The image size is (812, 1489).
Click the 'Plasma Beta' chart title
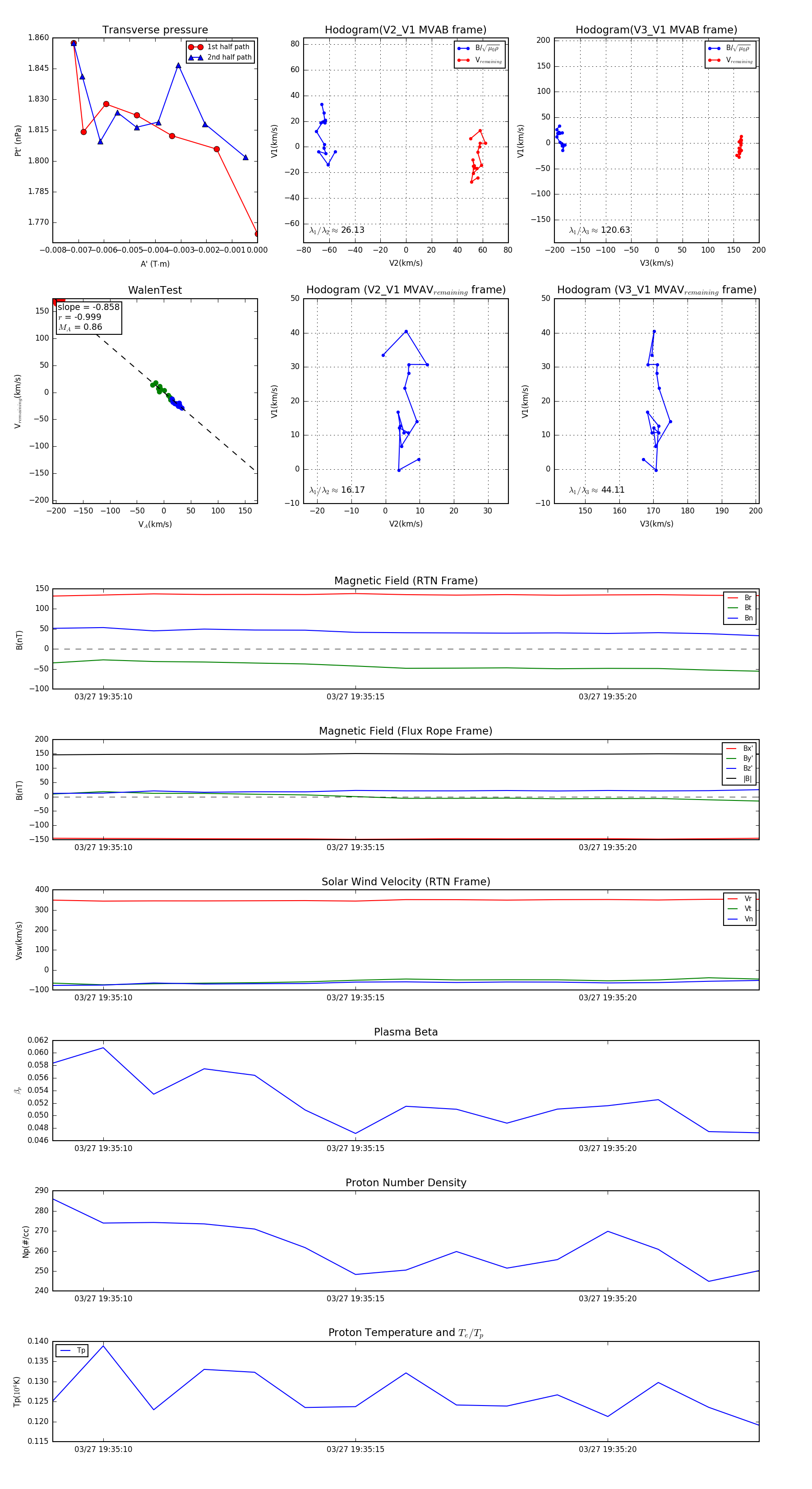click(406, 1032)
